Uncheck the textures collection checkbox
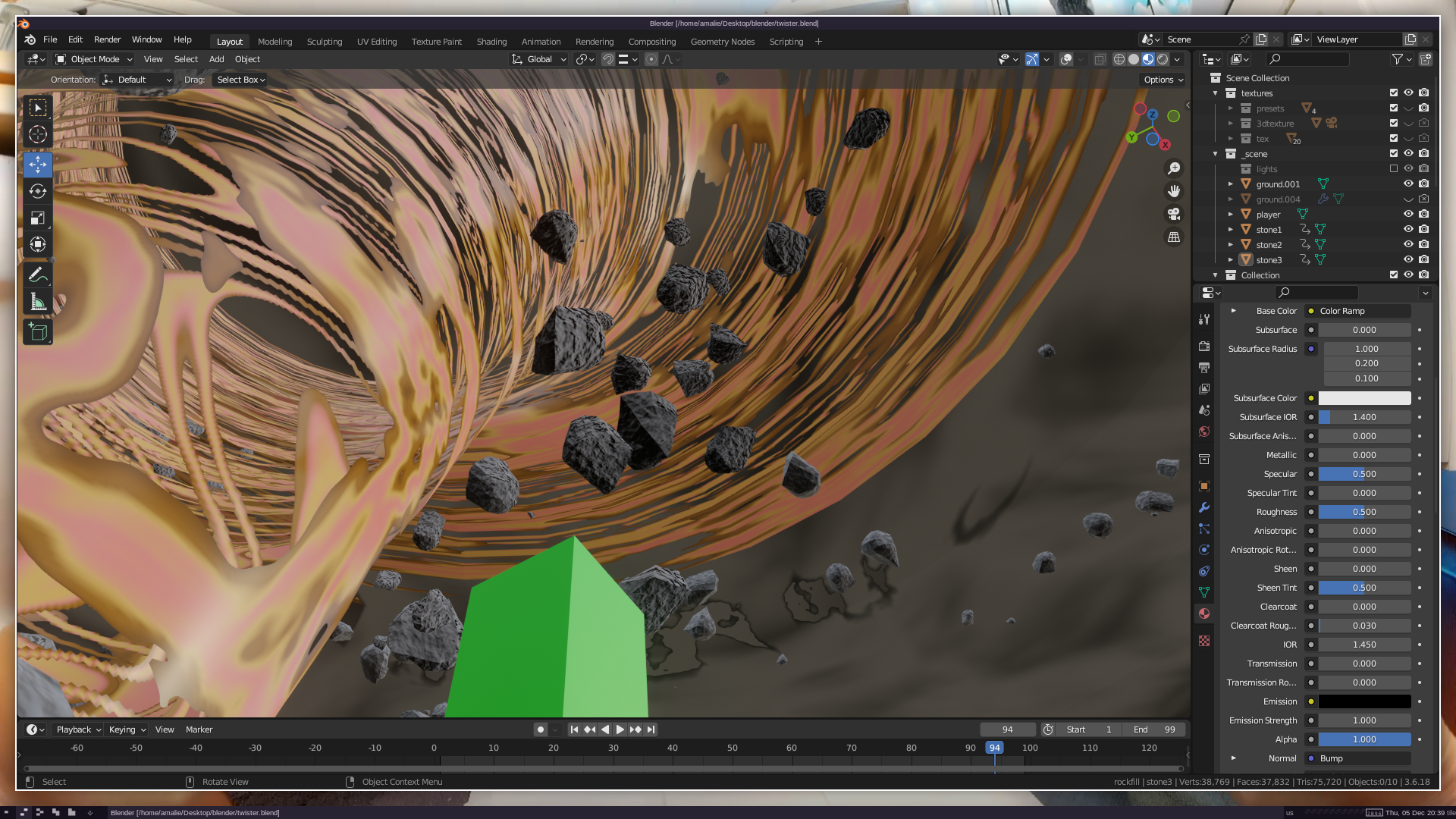This screenshot has width=1456, height=819. 1394,93
